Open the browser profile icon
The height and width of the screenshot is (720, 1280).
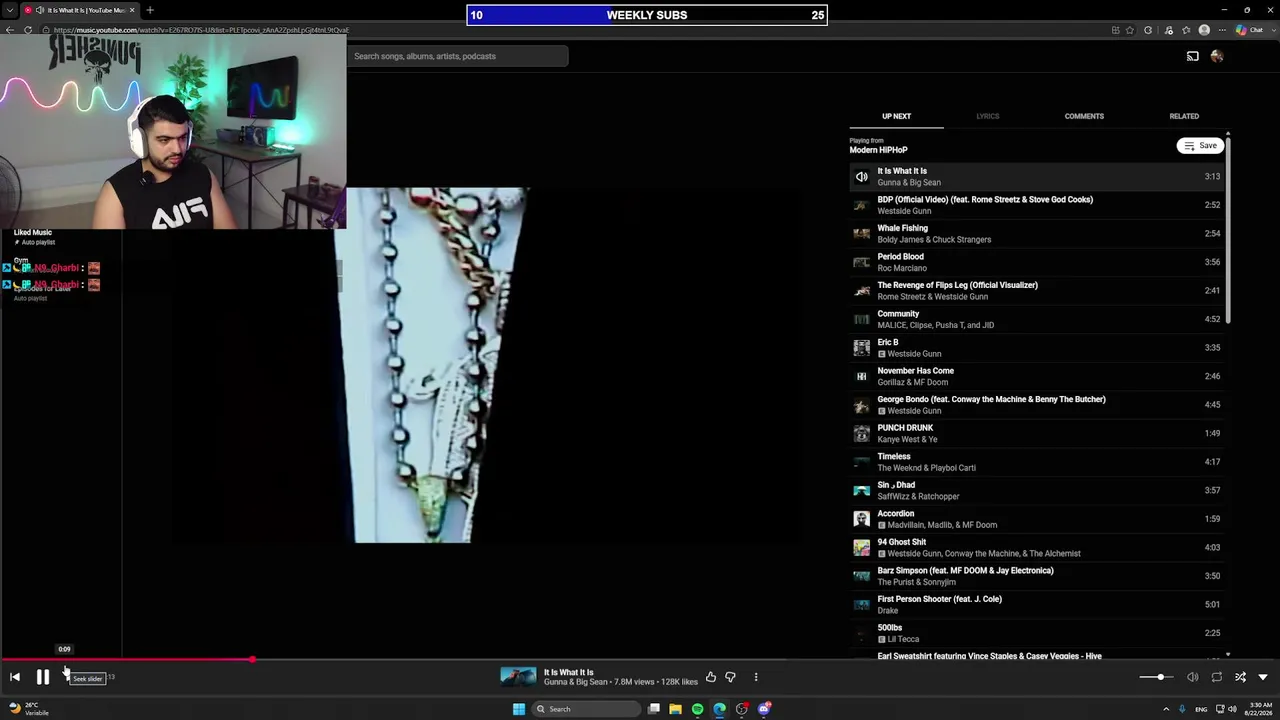(1204, 30)
